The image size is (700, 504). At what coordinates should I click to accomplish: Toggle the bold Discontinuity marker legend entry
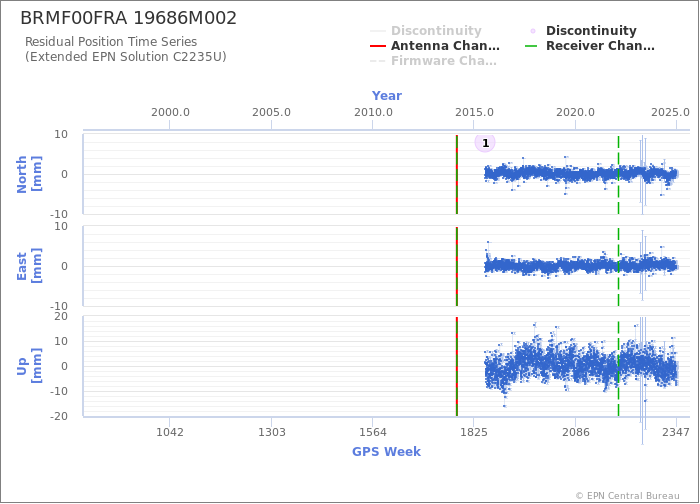click(581, 30)
